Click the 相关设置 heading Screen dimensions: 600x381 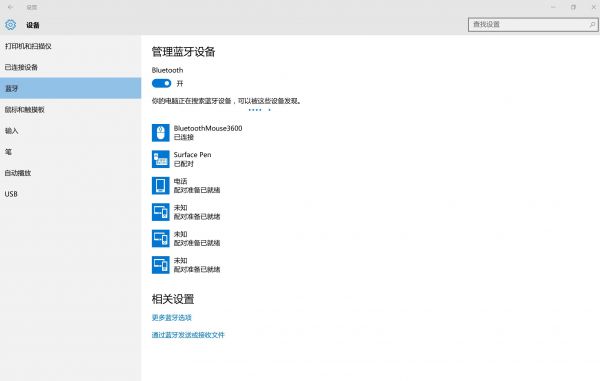173,299
